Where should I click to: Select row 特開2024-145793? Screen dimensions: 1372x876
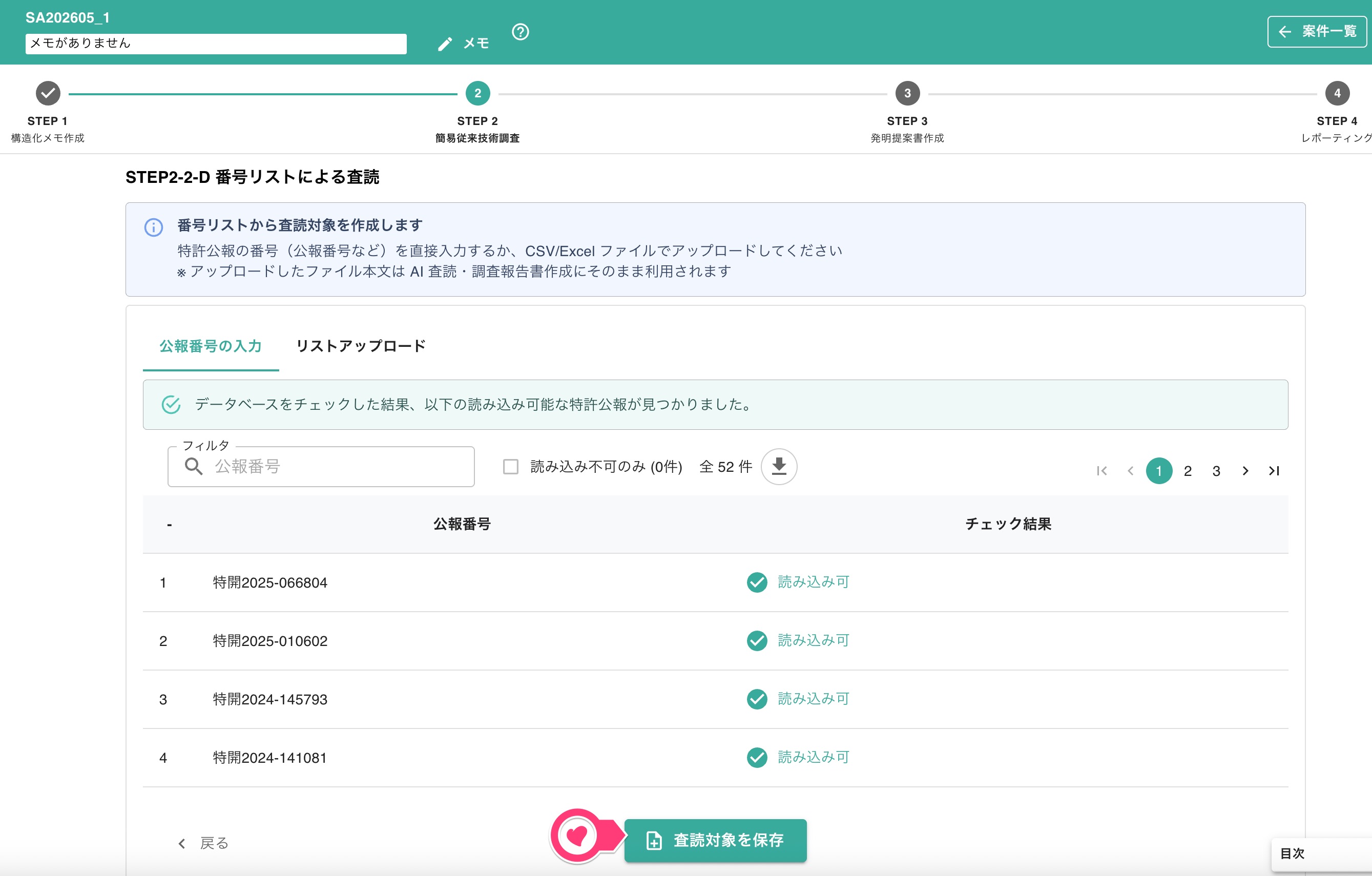(715, 699)
